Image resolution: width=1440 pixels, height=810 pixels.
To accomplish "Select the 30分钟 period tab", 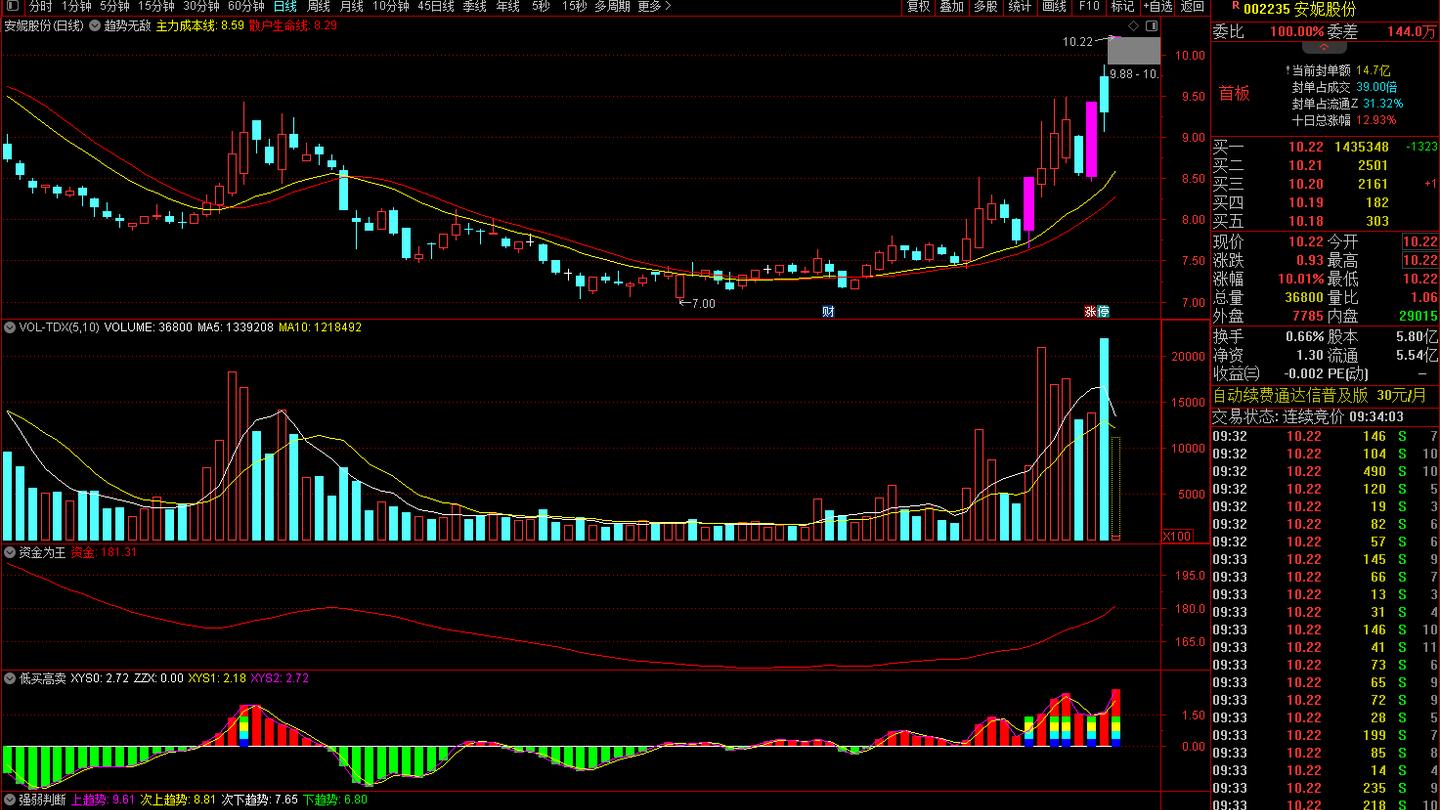I will [x=200, y=6].
